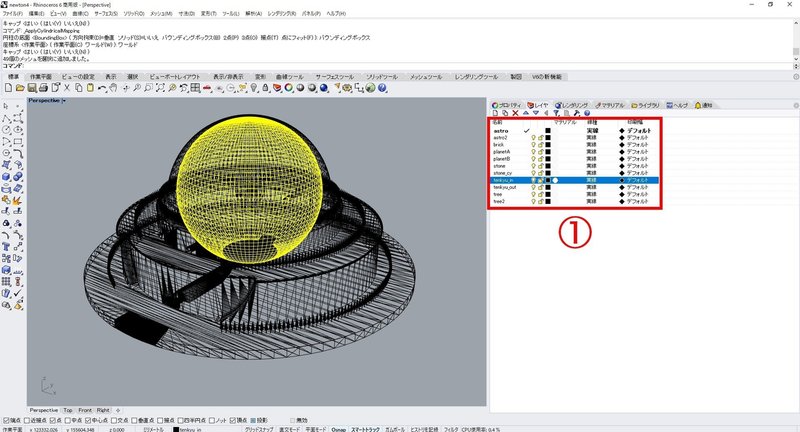Toggle visibility bulb of brick layer

[x=534, y=145]
